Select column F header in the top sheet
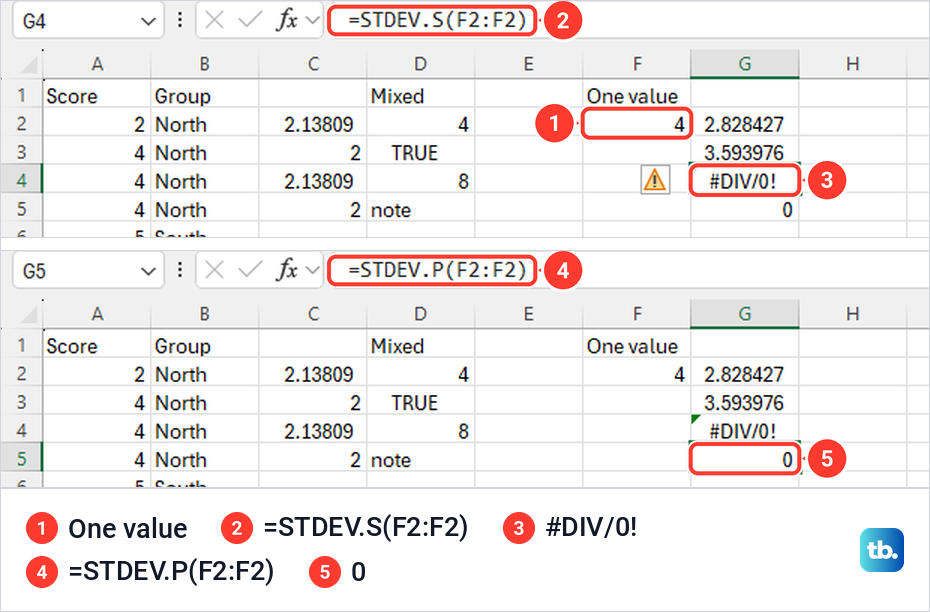This screenshot has height=612, width=930. tap(637, 64)
